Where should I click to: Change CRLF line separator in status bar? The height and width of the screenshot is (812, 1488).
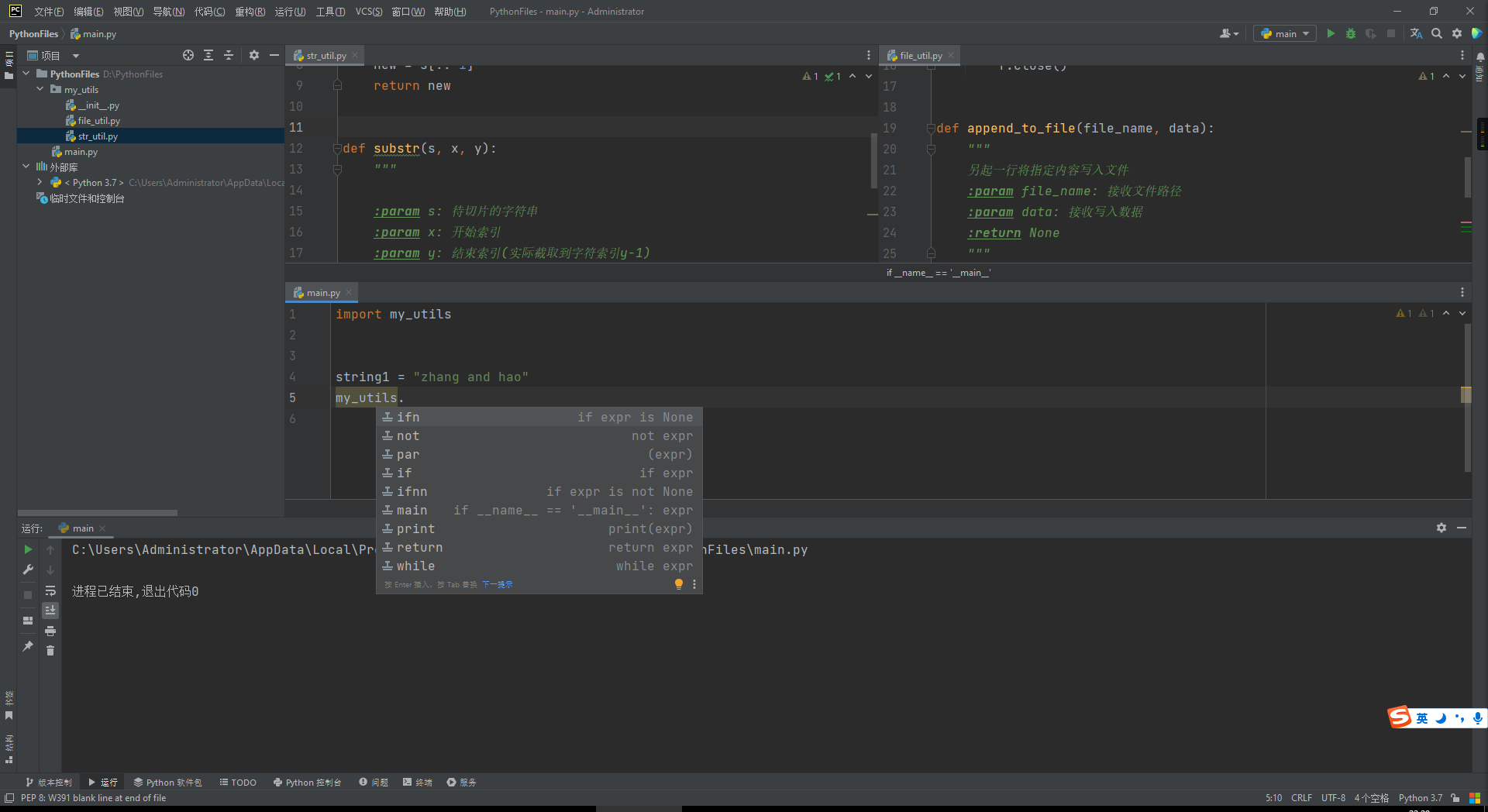[1301, 798]
